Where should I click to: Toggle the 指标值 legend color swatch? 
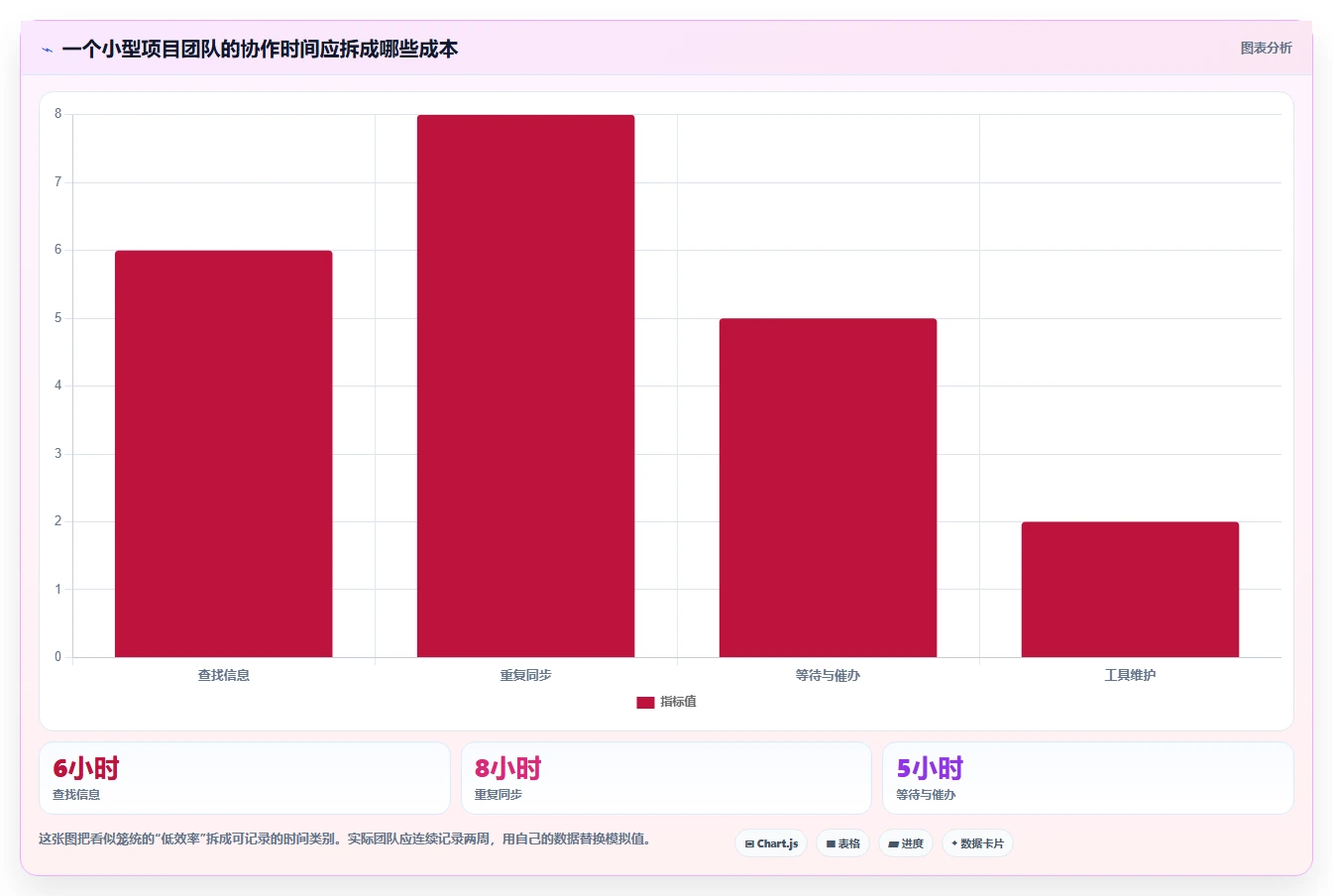point(645,702)
